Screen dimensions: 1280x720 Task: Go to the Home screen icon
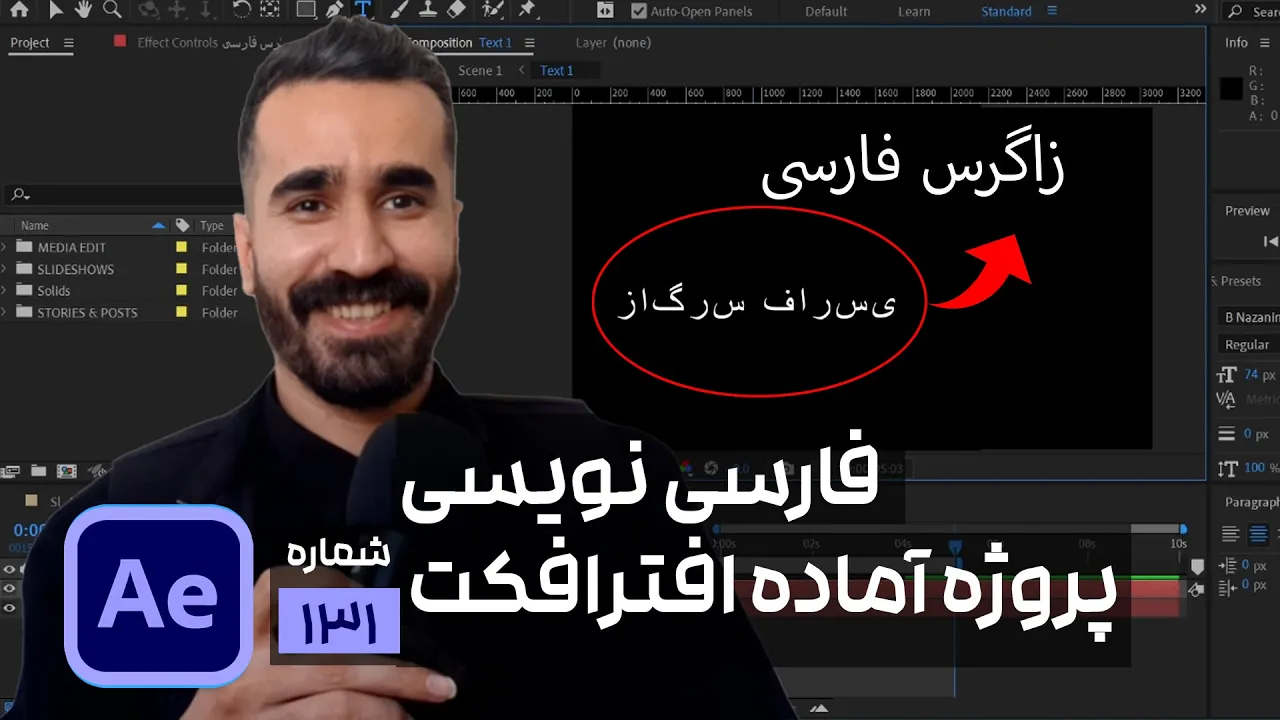[18, 11]
